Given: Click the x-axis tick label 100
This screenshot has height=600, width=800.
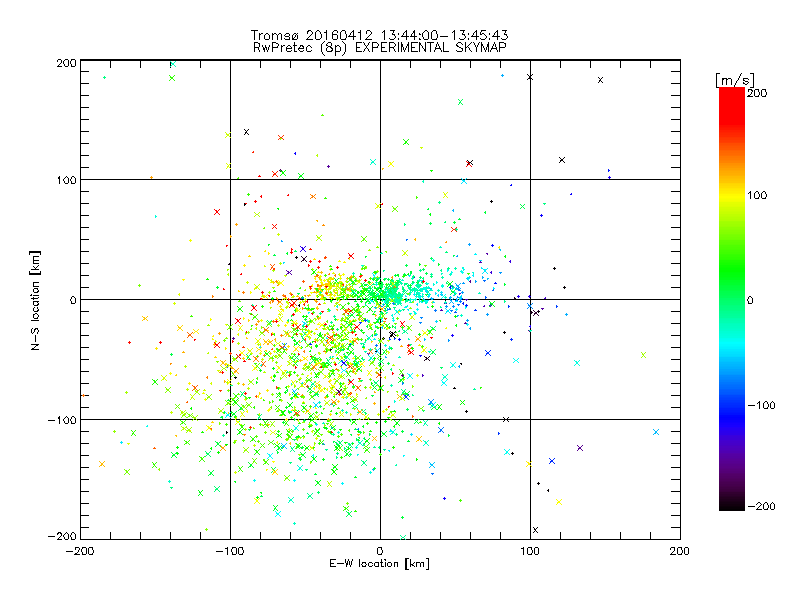Looking at the screenshot, I should (530, 551).
